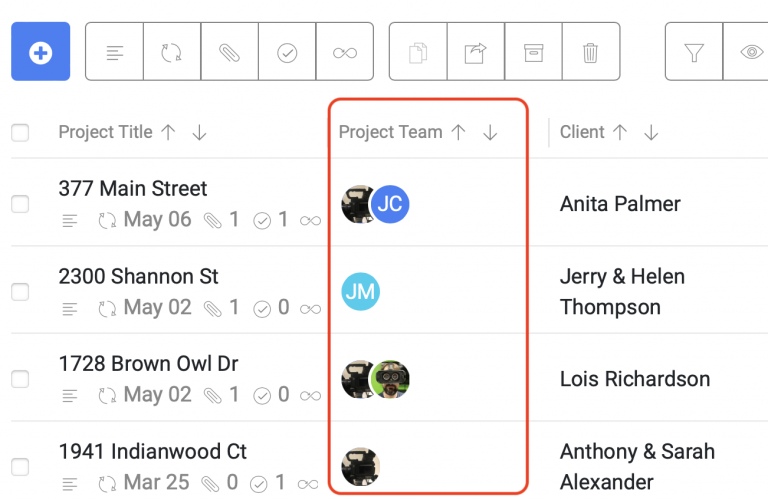Click the notes lines icon in toolbar
This screenshot has height=500, width=768.
115,52
